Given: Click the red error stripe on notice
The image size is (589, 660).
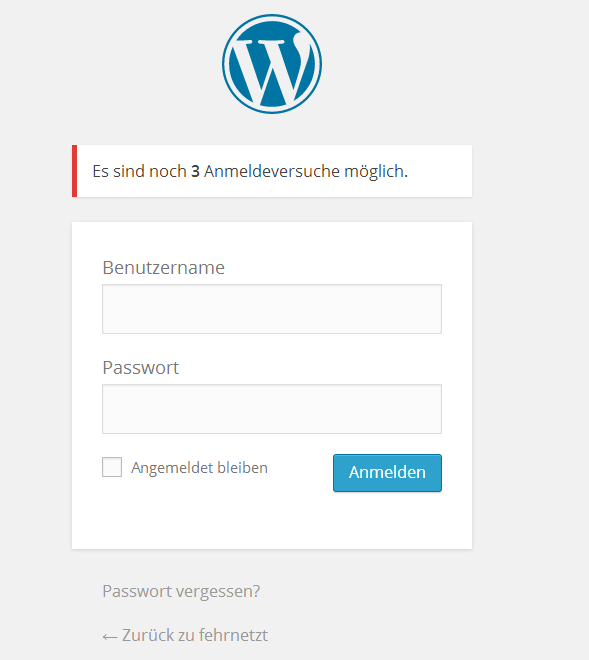Looking at the screenshot, I should click(75, 171).
